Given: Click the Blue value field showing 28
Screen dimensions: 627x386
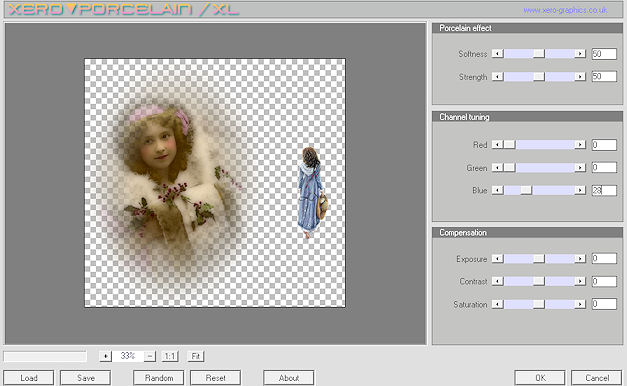Looking at the screenshot, I should pos(604,190).
